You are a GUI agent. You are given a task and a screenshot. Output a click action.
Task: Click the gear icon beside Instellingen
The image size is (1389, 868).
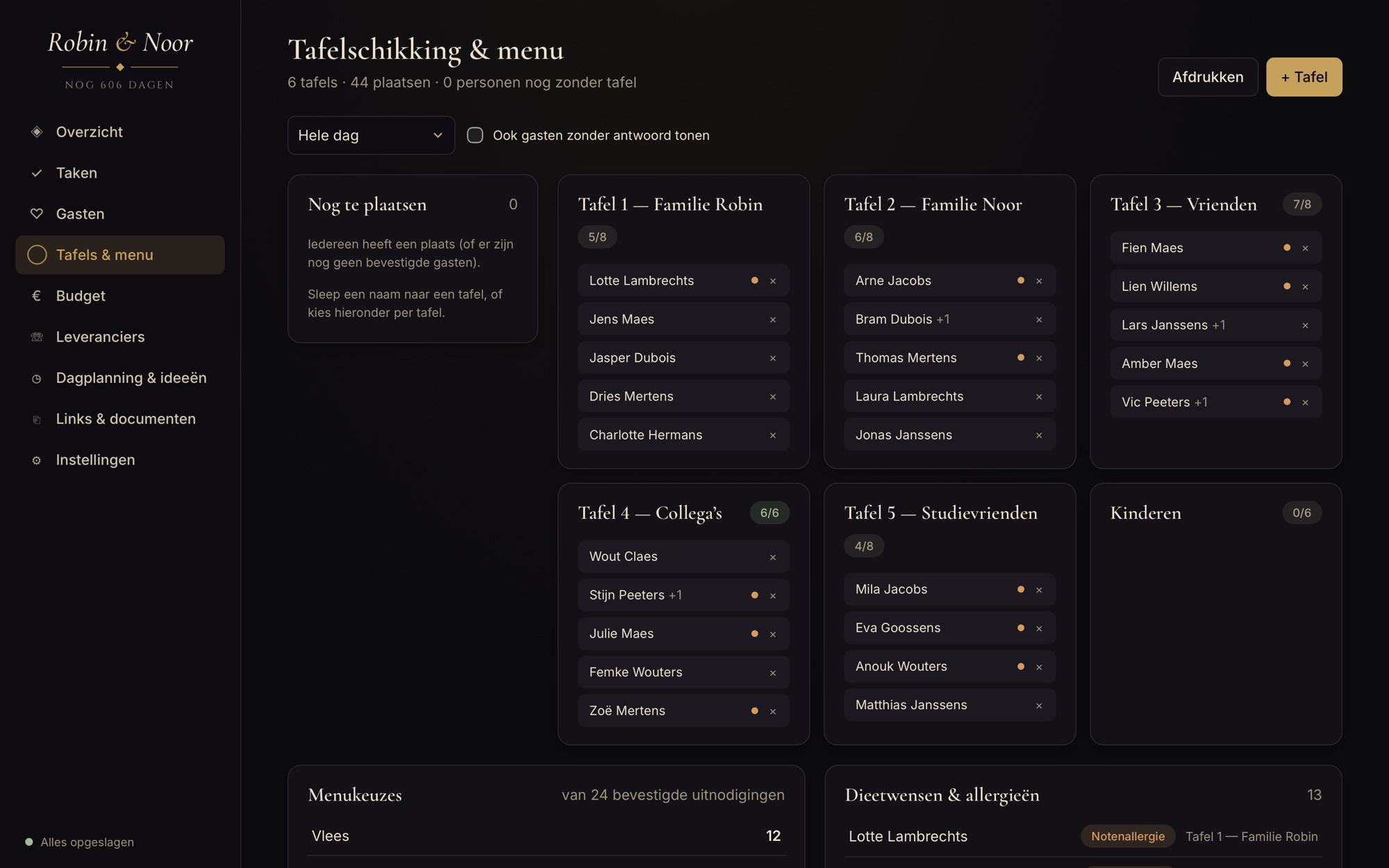(x=37, y=460)
